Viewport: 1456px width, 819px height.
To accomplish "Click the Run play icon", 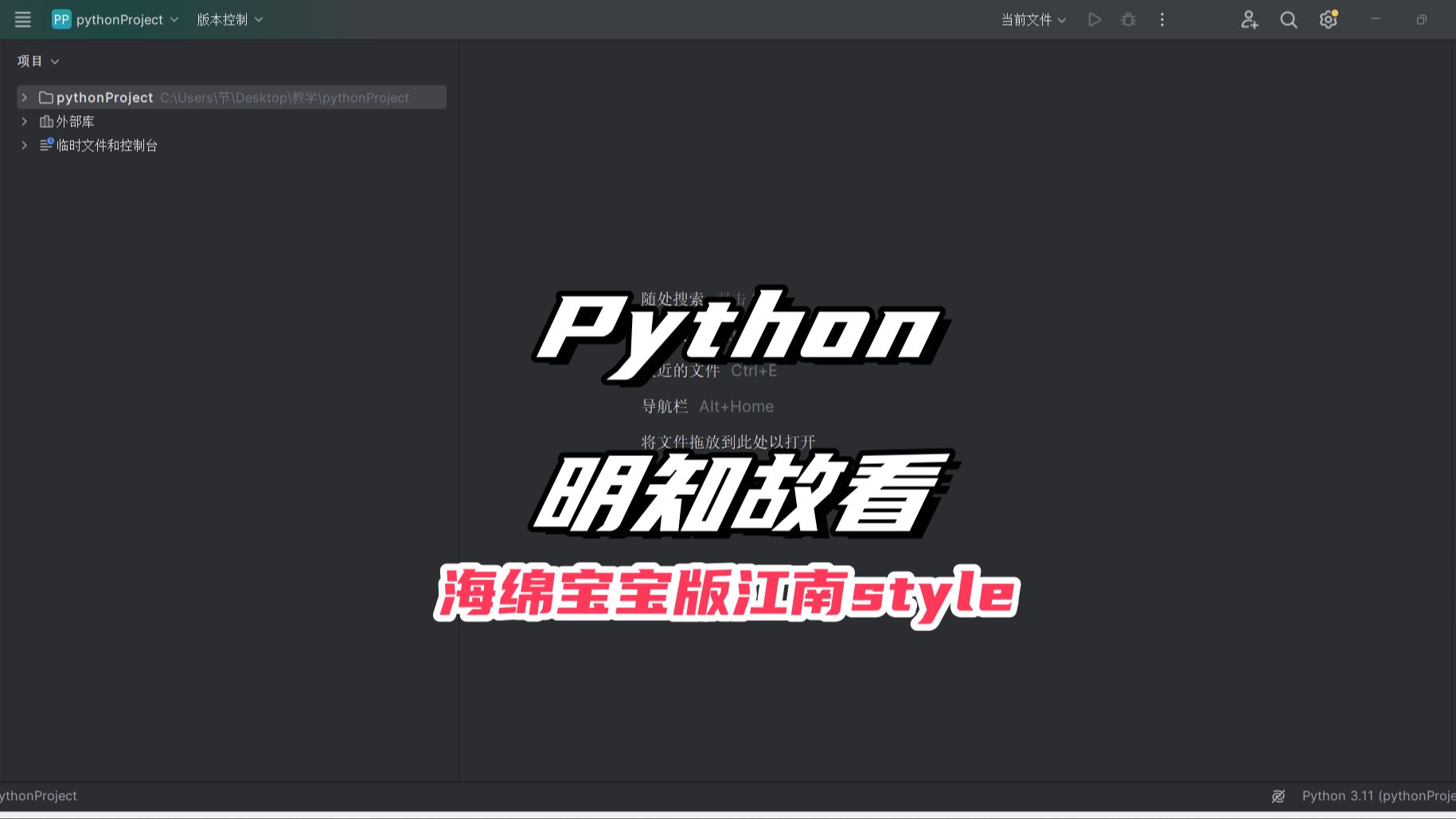I will [1095, 20].
